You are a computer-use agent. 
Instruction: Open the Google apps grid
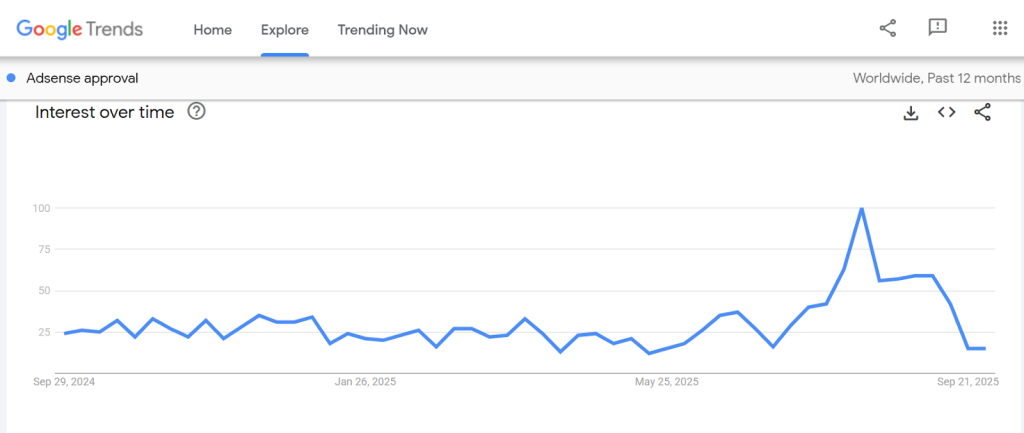pyautogui.click(x=999, y=28)
